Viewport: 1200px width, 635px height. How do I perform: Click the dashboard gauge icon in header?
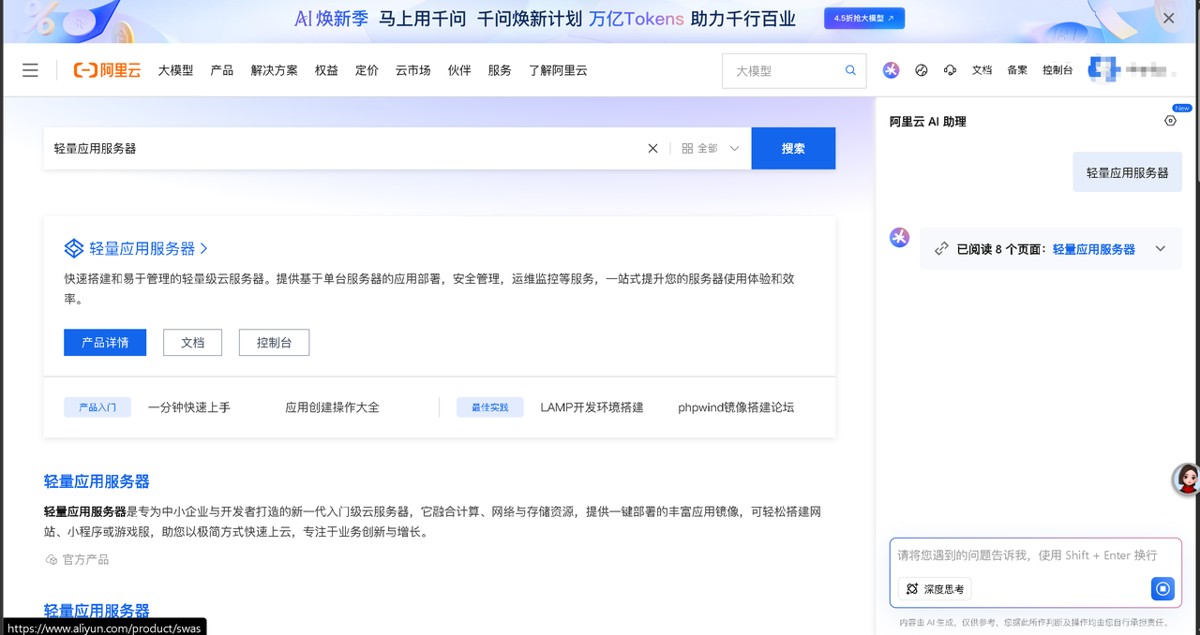(922, 70)
